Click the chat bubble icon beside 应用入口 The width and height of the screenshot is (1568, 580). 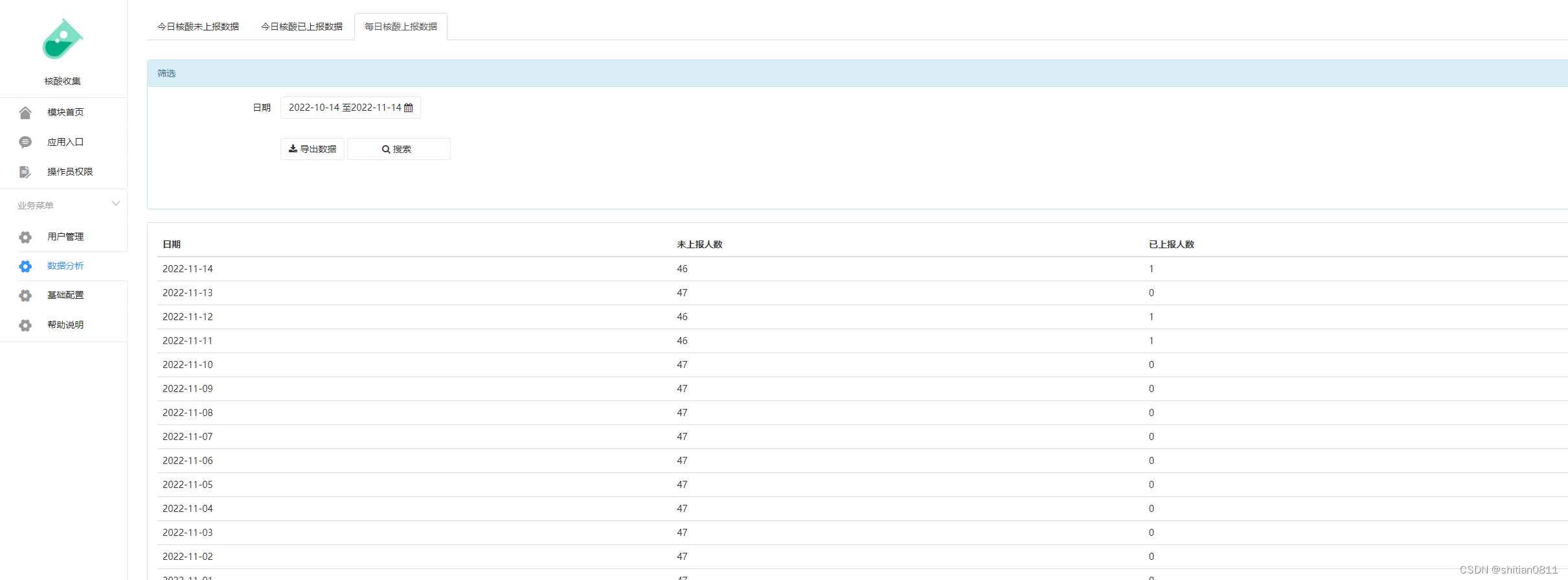25,143
